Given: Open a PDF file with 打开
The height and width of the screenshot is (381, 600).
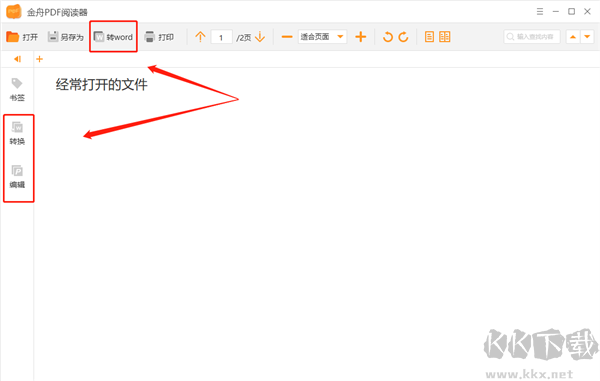Looking at the screenshot, I should tap(22, 37).
